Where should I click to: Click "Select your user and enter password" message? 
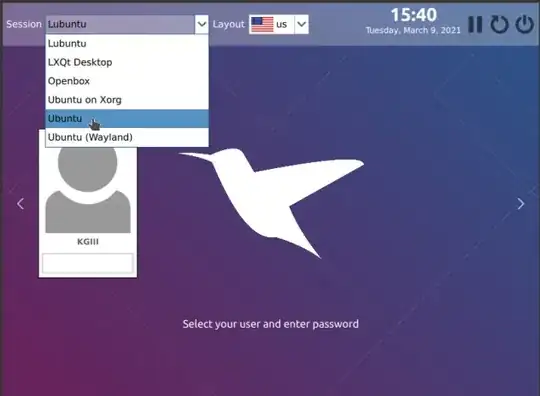click(270, 324)
